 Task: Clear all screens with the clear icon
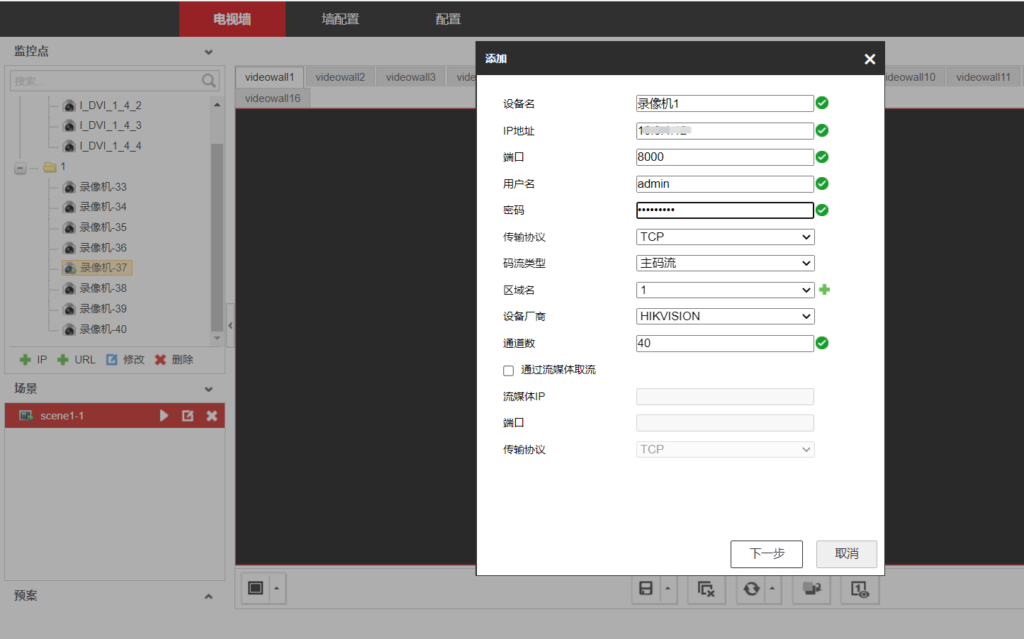point(706,590)
